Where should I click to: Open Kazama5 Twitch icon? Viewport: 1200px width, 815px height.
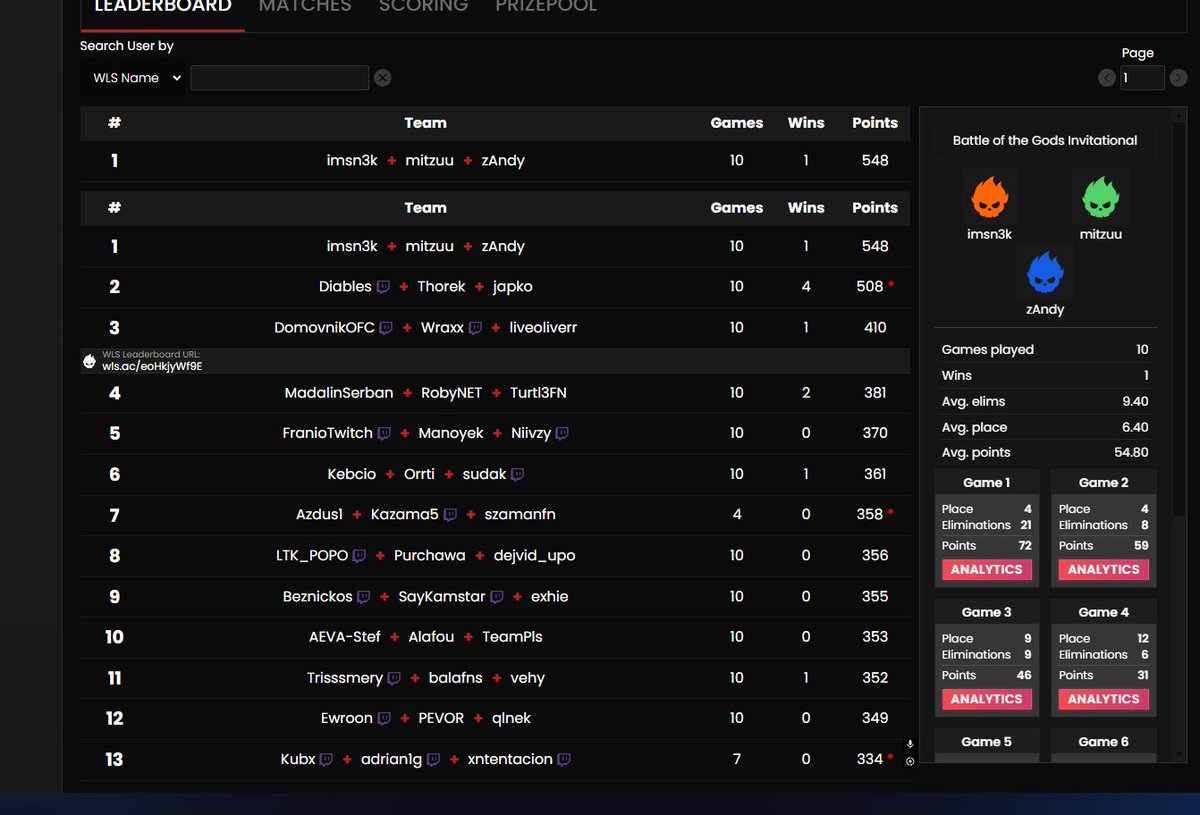(x=450, y=515)
